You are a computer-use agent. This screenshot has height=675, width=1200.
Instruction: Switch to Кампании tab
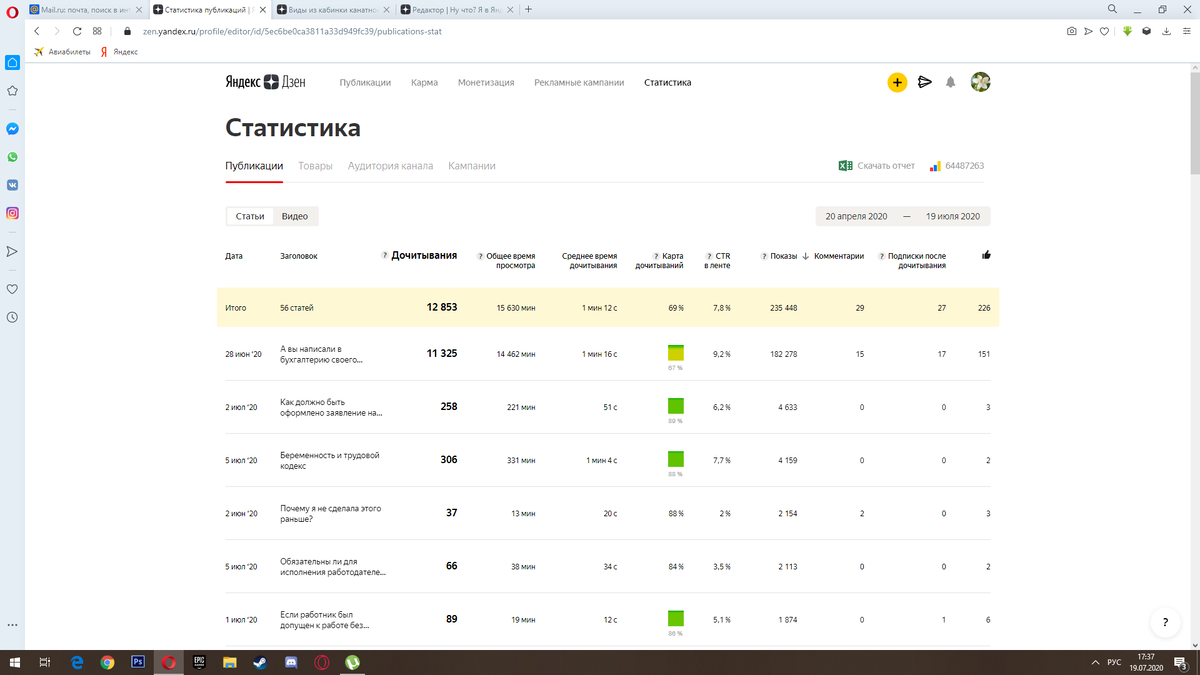[x=472, y=166]
